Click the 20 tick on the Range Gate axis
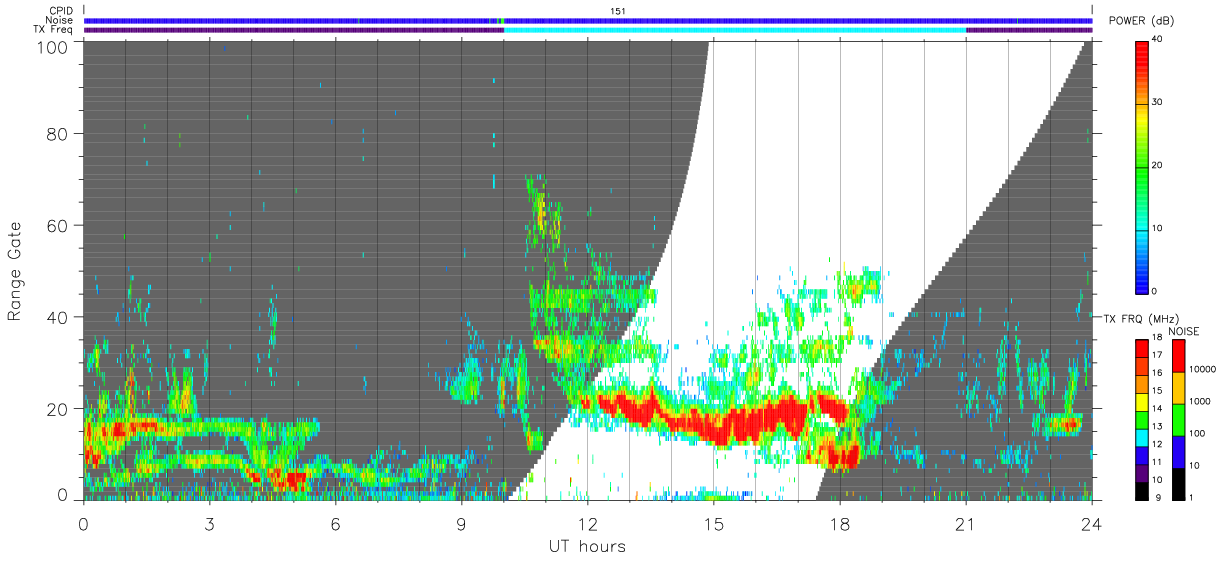Screen dimensions: 1228x567 click(x=58, y=409)
